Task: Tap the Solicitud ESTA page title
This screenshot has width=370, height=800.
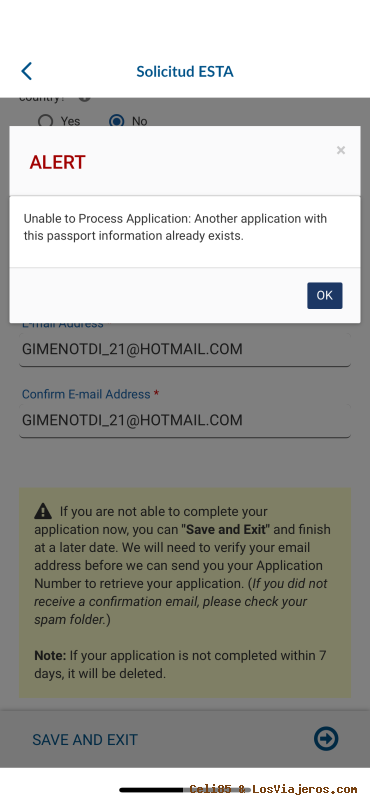Action: click(185, 71)
